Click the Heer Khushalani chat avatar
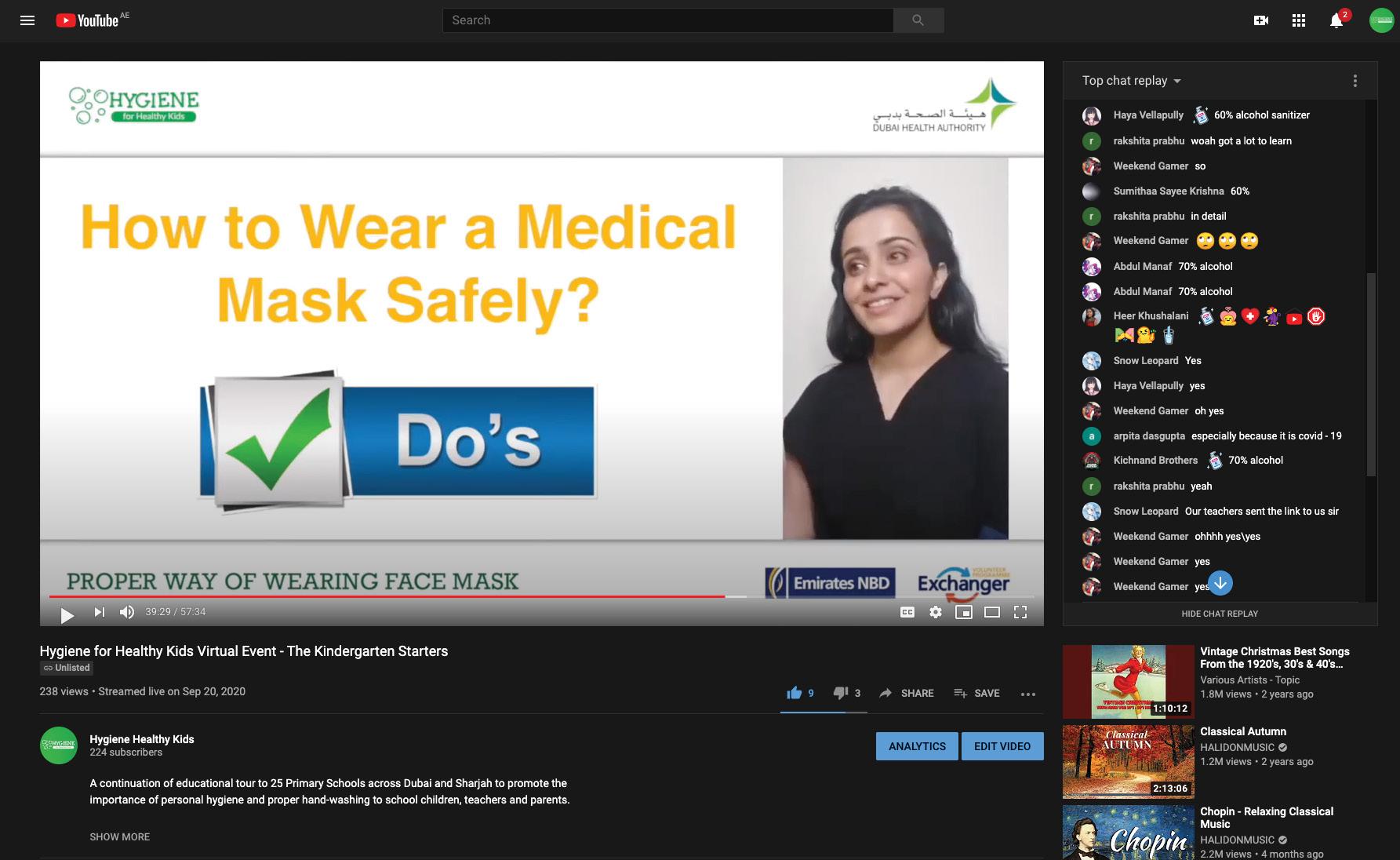This screenshot has width=1400, height=860. (1091, 316)
